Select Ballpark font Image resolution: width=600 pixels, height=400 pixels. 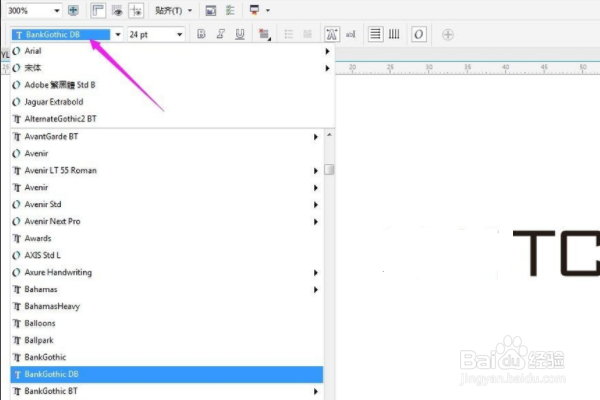pyautogui.click(x=167, y=340)
